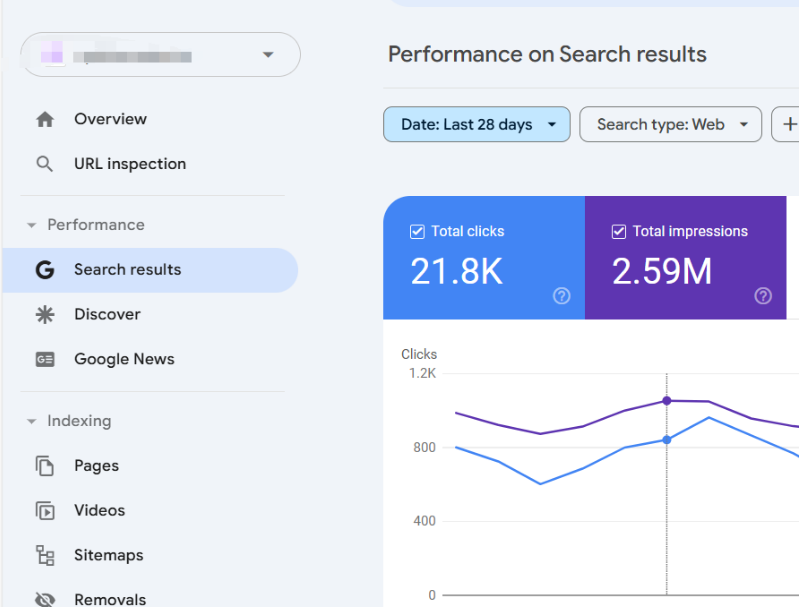
Task: Click the Google News icon
Action: tap(45, 359)
